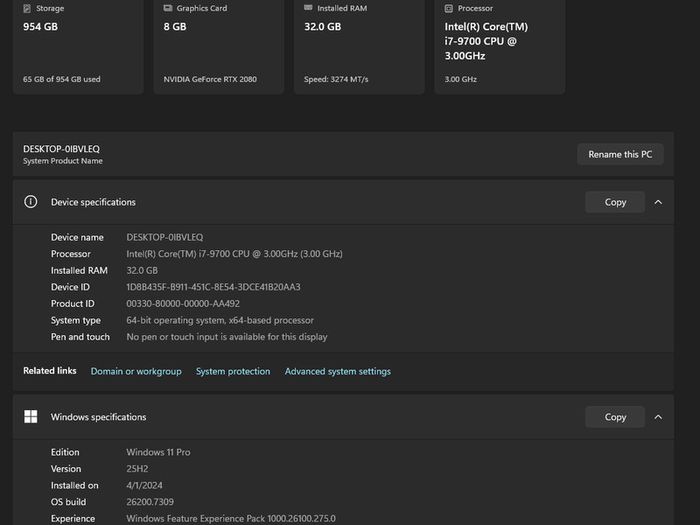Select the Device ID value 1D8B435F-B911-451C-8E54-3DCE41B20AA3
The height and width of the screenshot is (525, 700).
click(213, 287)
